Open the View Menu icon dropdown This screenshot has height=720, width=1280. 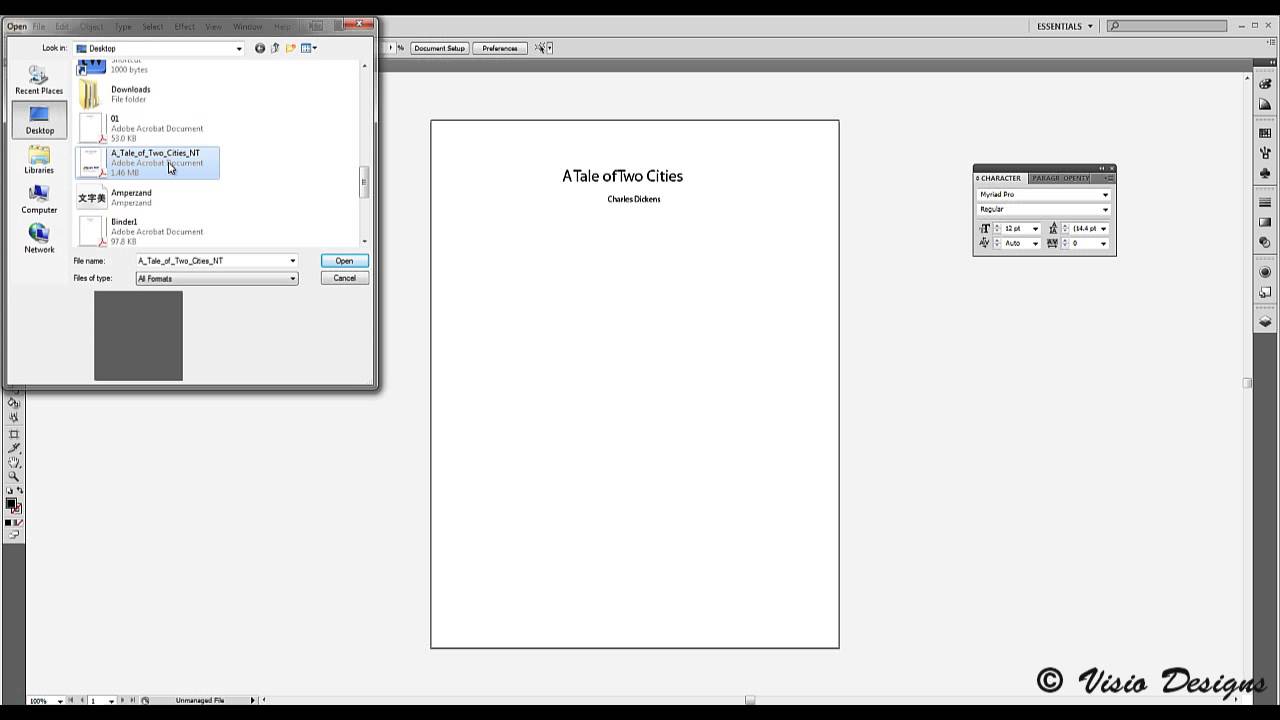309,48
